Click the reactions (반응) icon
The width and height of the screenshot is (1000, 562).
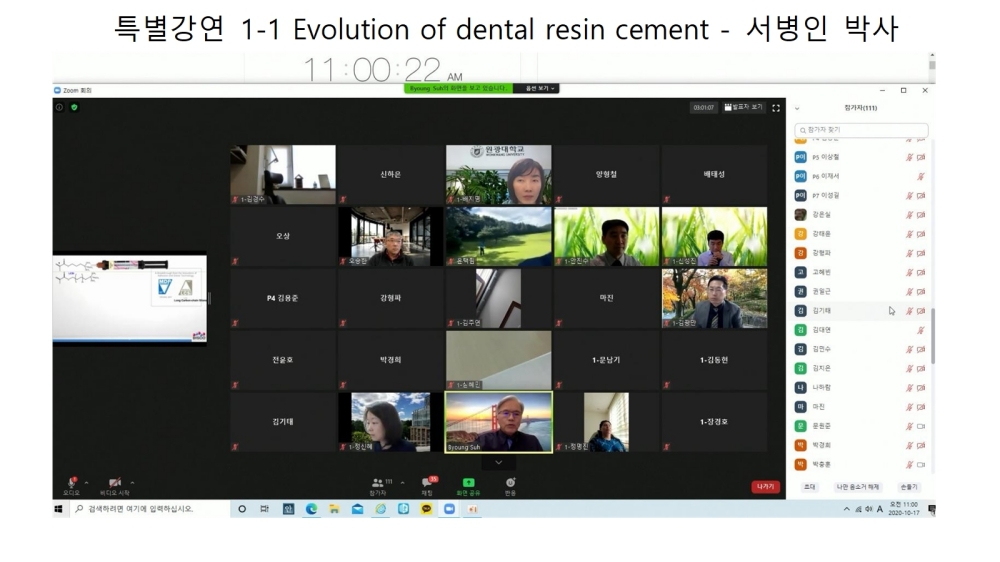pyautogui.click(x=510, y=482)
